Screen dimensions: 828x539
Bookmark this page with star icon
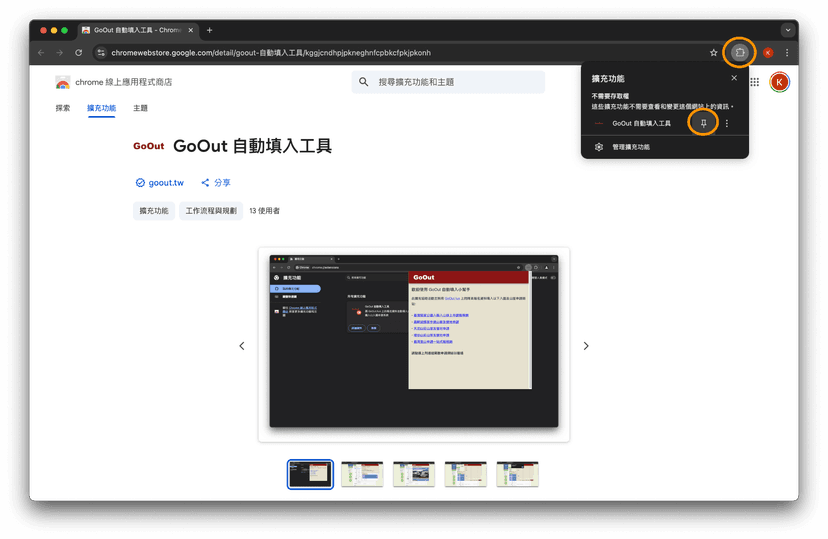point(713,53)
